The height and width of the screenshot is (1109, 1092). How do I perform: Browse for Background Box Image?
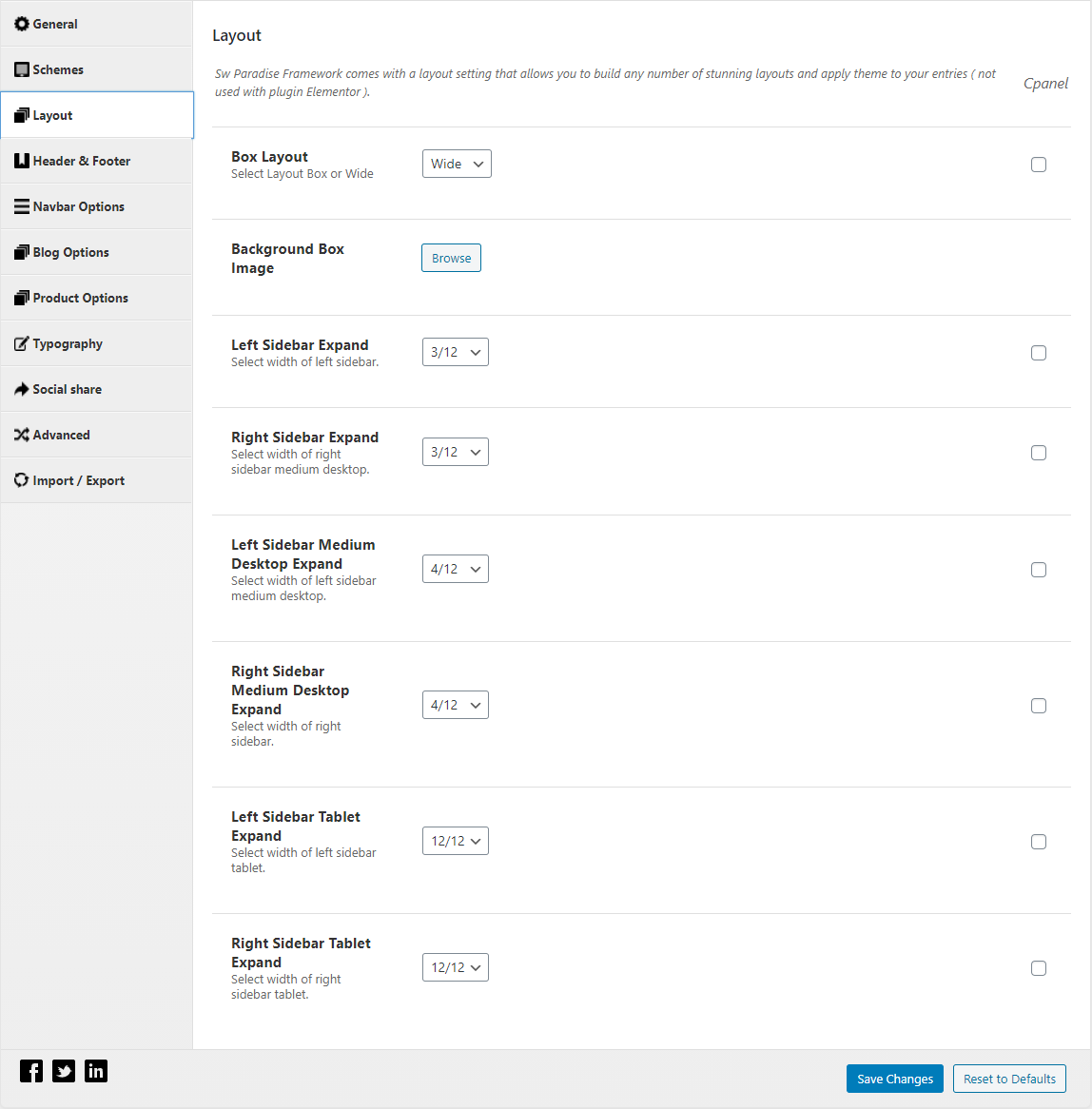click(451, 258)
